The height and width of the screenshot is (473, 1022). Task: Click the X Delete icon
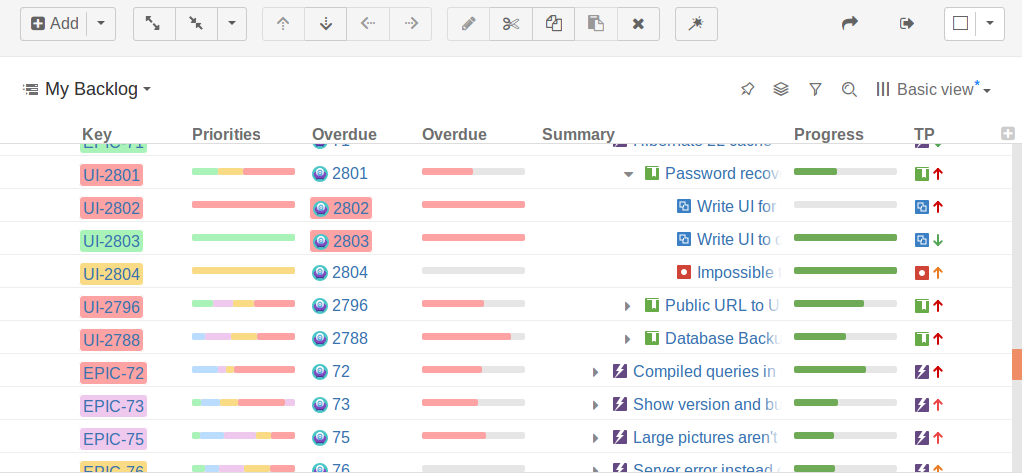coord(638,24)
